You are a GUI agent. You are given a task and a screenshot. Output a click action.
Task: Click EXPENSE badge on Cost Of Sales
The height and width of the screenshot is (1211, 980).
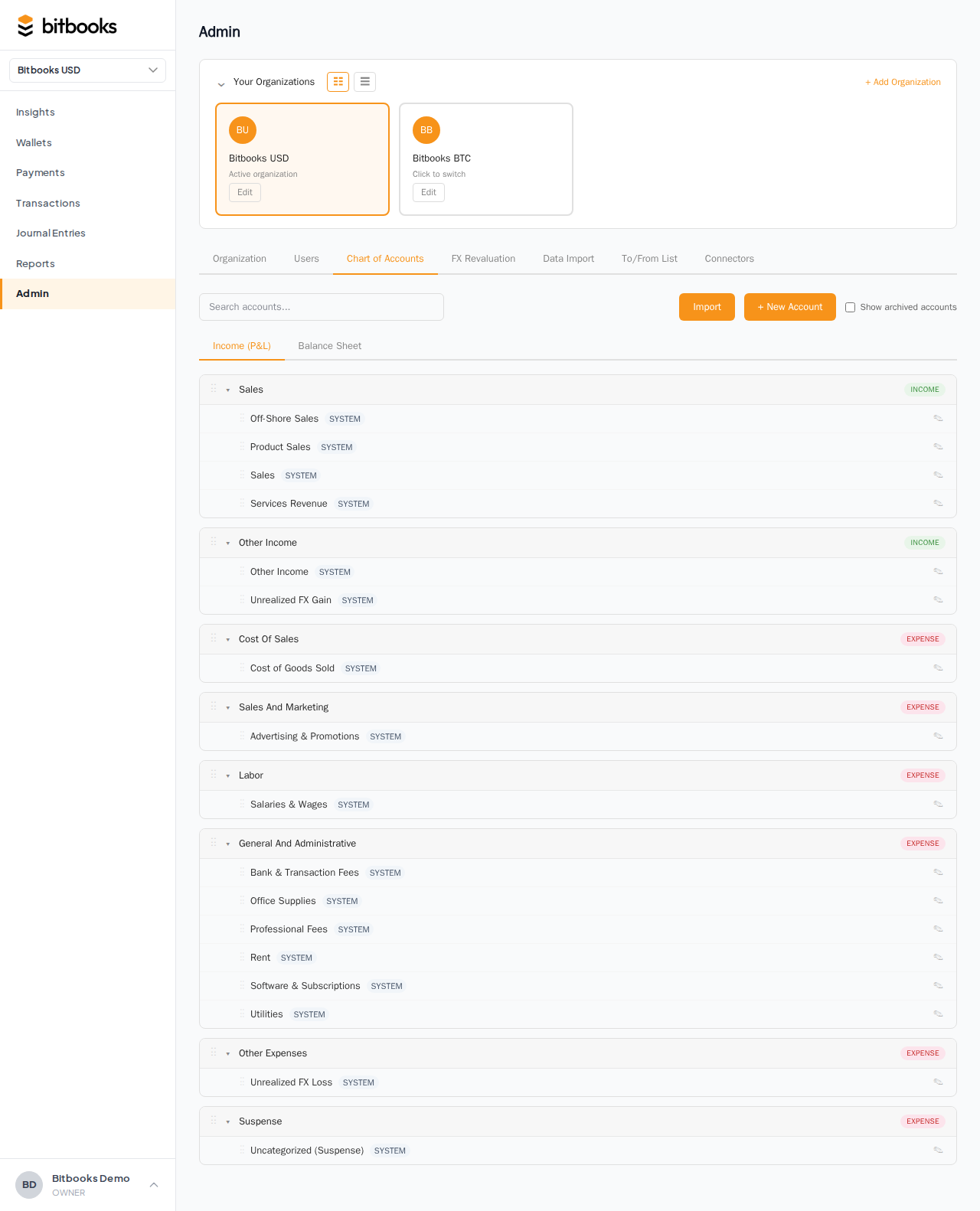(923, 639)
